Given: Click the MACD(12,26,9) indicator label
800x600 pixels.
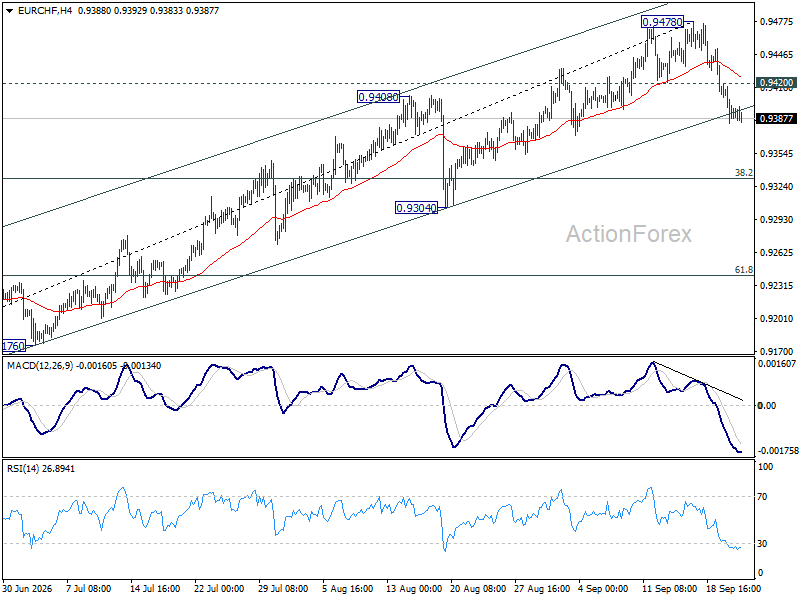Looking at the screenshot, I should 40,366.
